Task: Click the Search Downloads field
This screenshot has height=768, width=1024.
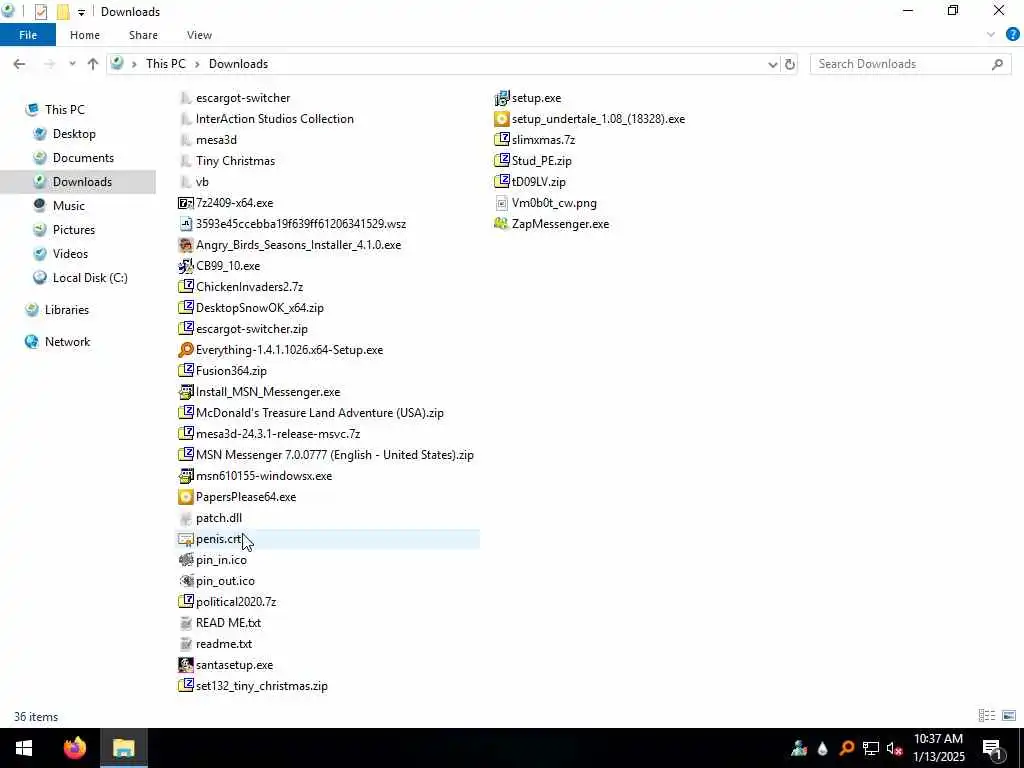Action: (910, 64)
